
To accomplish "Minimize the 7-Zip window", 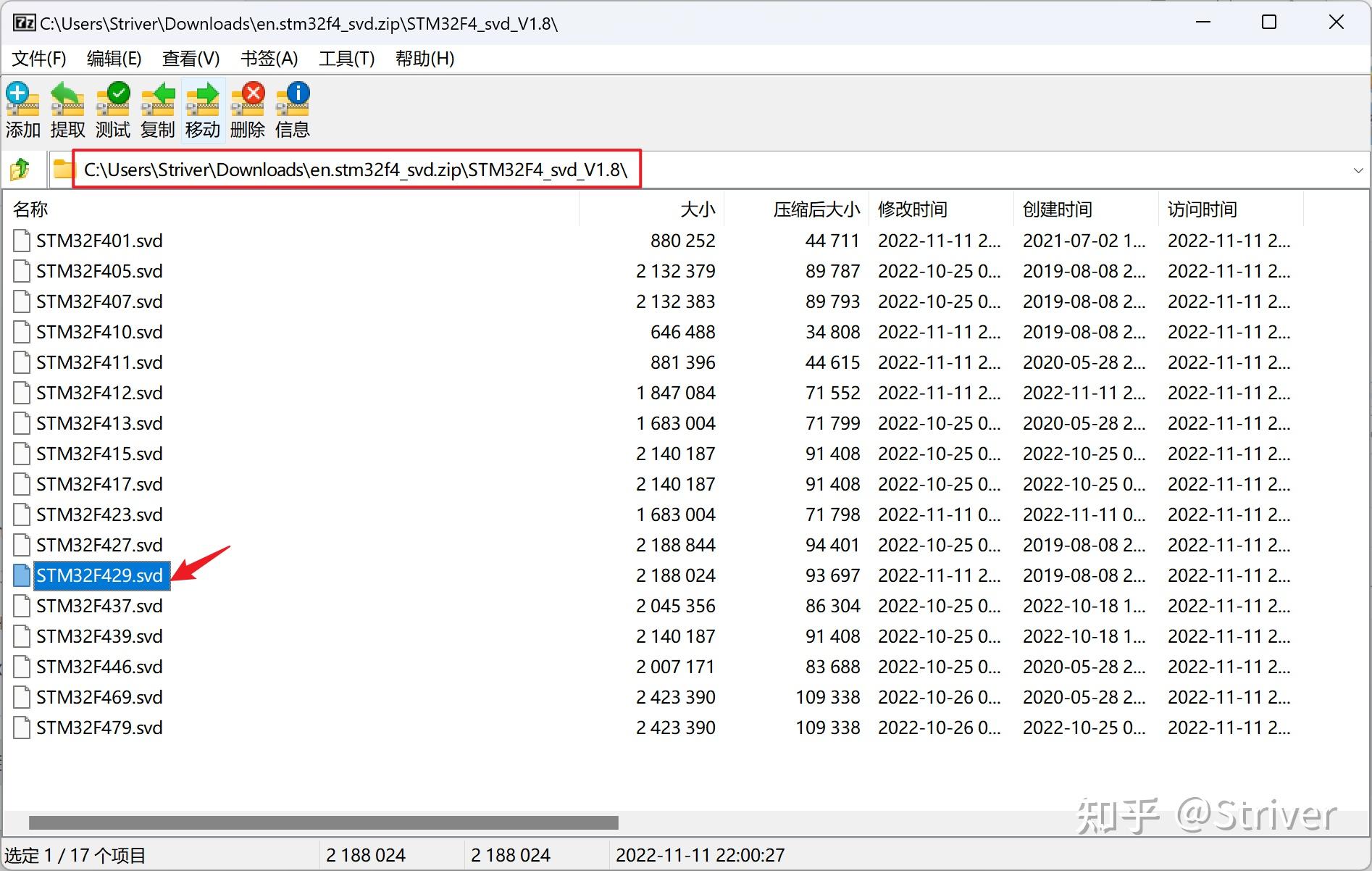I will [1203, 22].
